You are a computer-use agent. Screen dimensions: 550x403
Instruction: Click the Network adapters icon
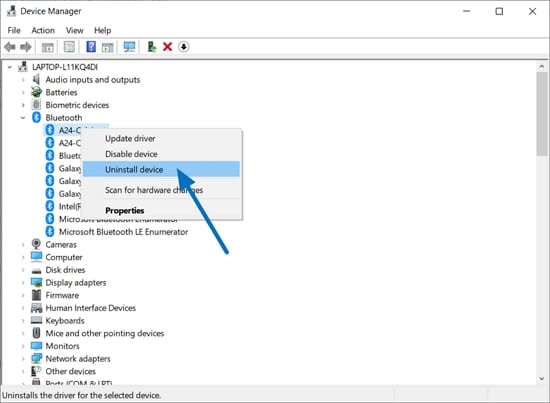click(36, 358)
